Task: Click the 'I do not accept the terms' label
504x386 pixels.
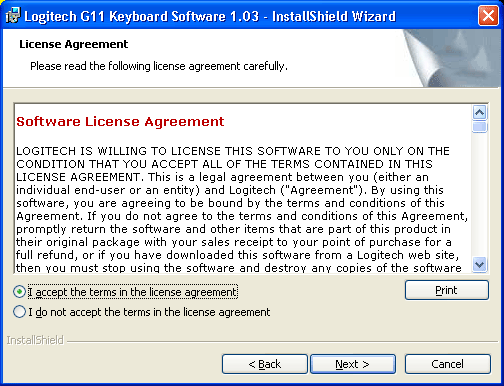Action: tap(149, 312)
